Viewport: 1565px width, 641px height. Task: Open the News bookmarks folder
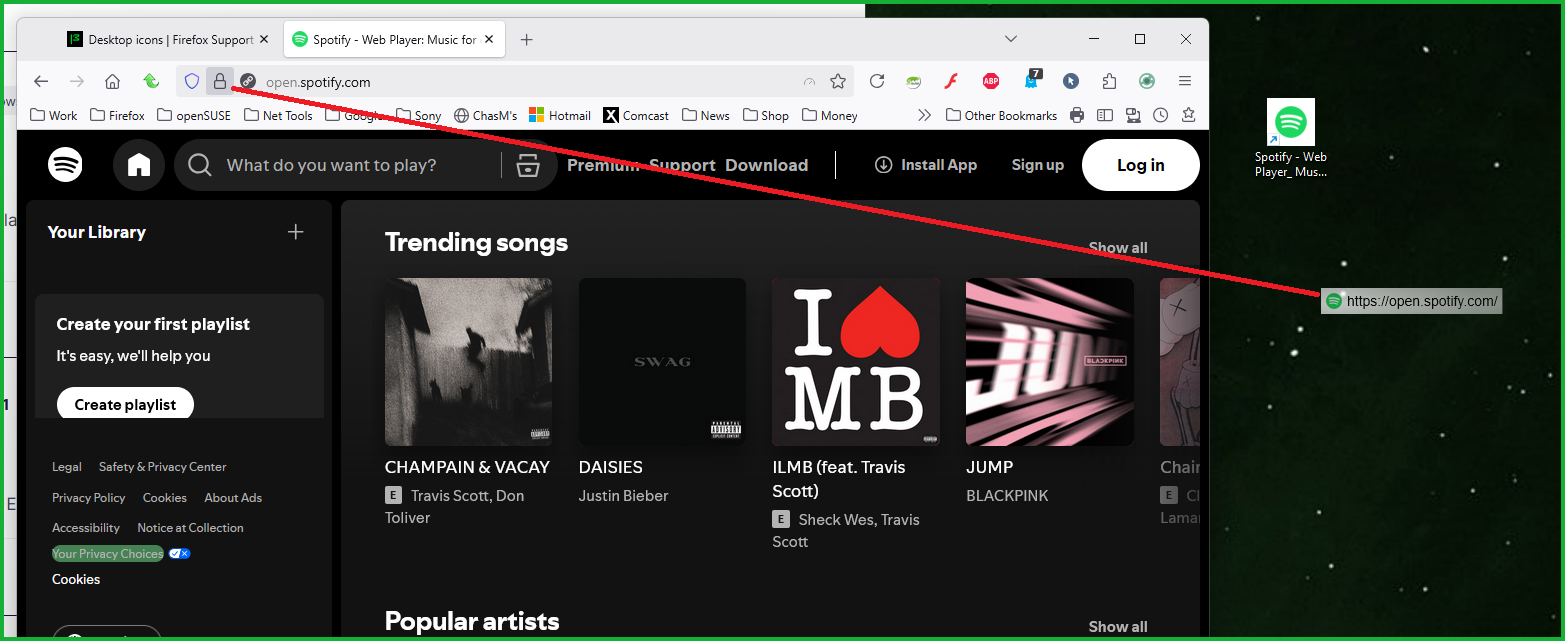coord(706,115)
